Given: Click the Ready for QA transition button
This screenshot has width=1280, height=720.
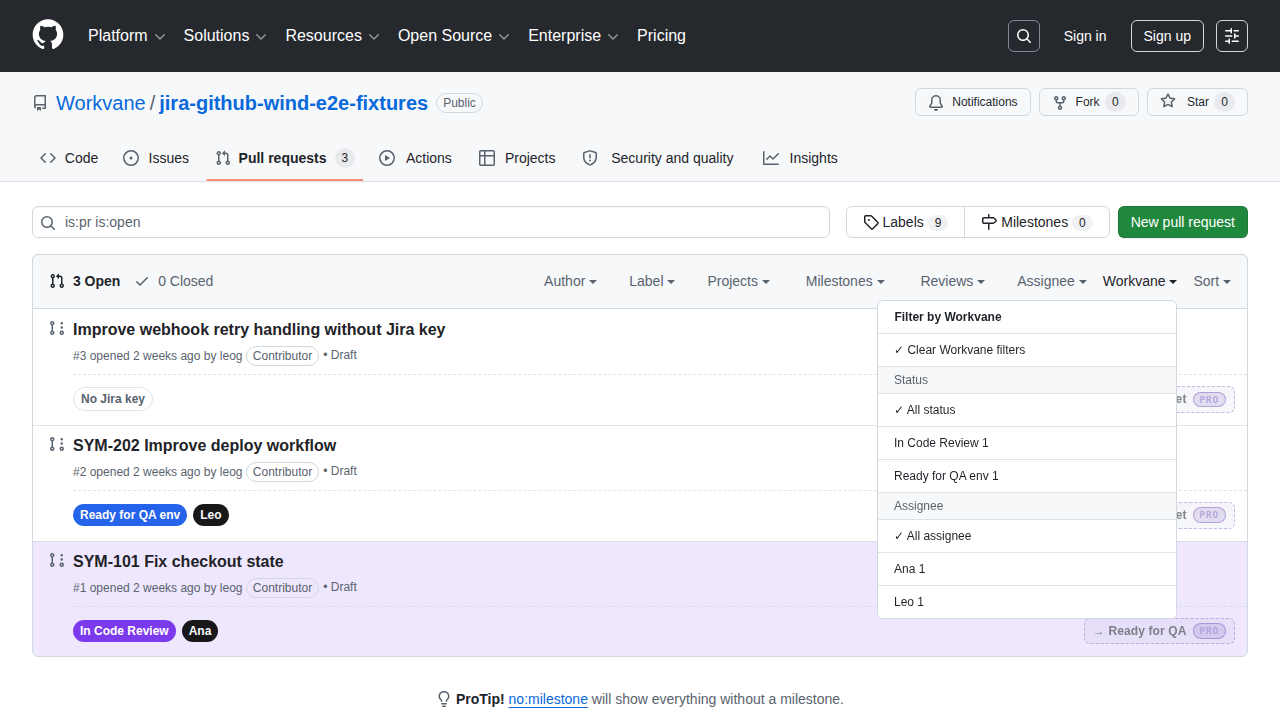Looking at the screenshot, I should (x=1159, y=631).
